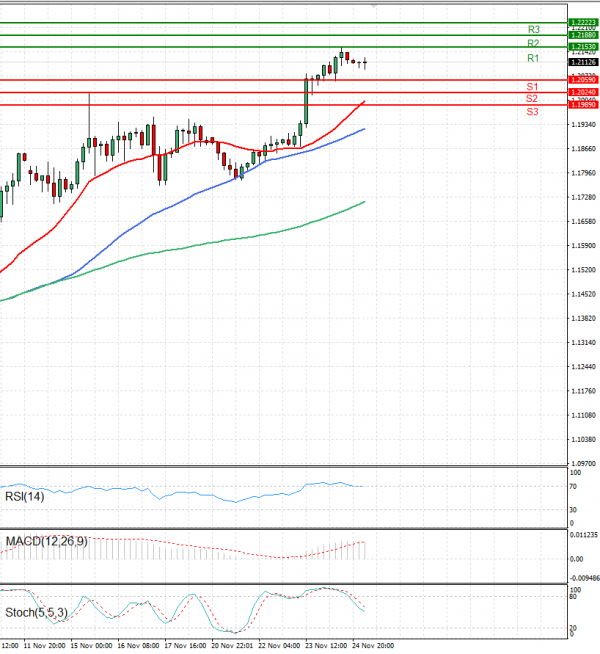Click the R1 resistance label
Screen dimensions: 600x654
coord(533,58)
